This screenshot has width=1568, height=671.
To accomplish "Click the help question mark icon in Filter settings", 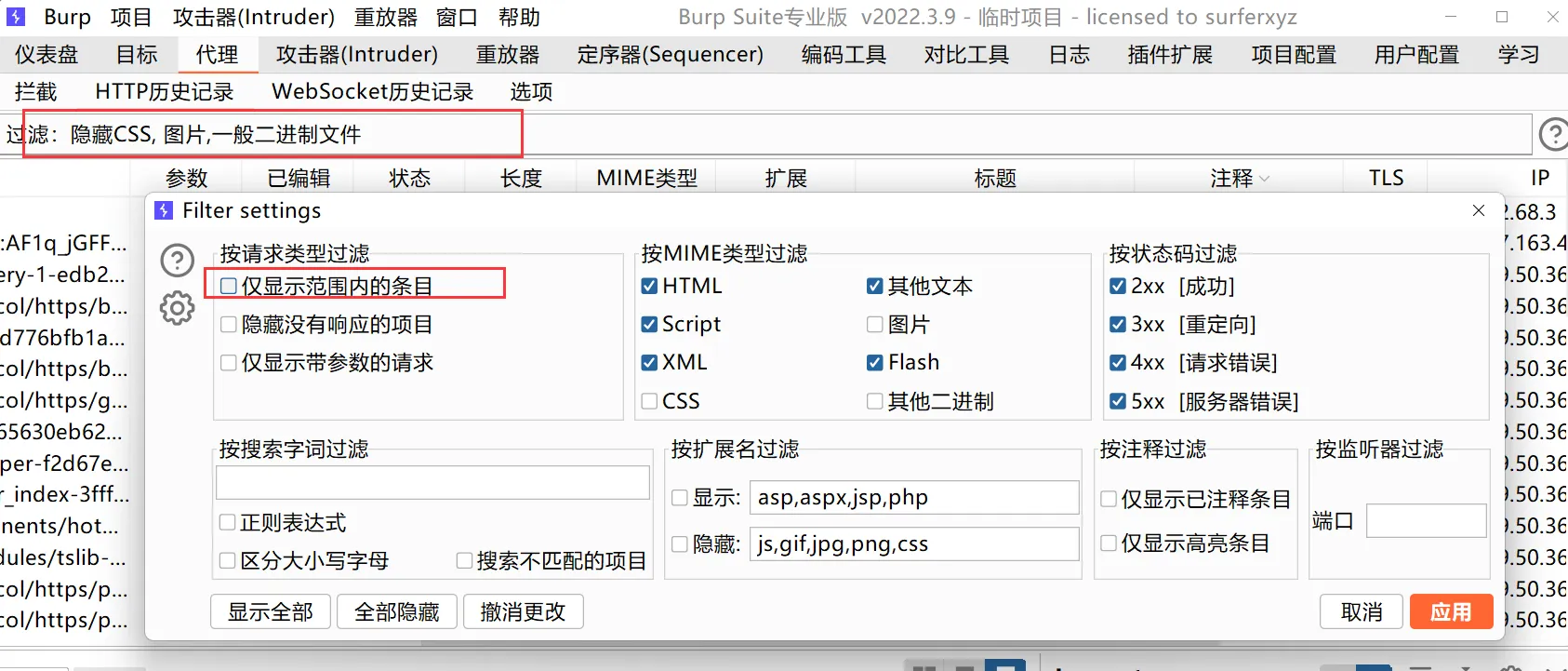I will point(177,261).
